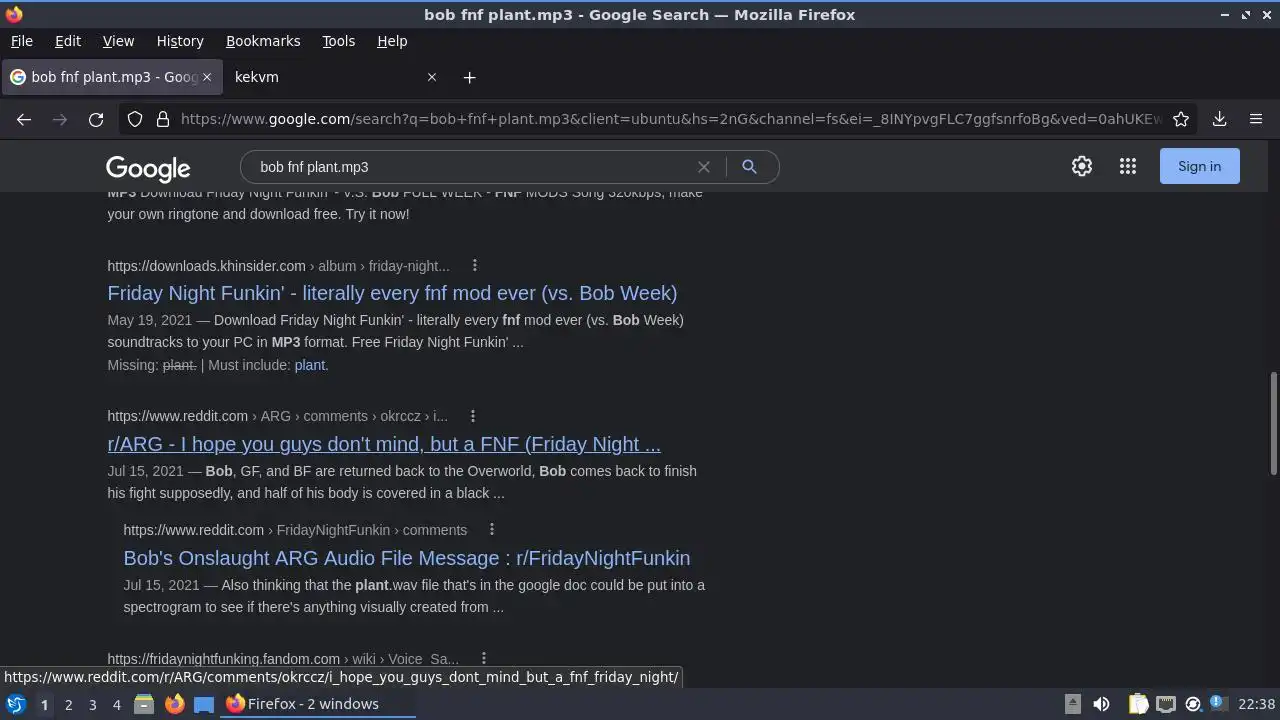Viewport: 1280px width, 720px height.
Task: Open more options for khinsider result
Action: click(x=475, y=266)
